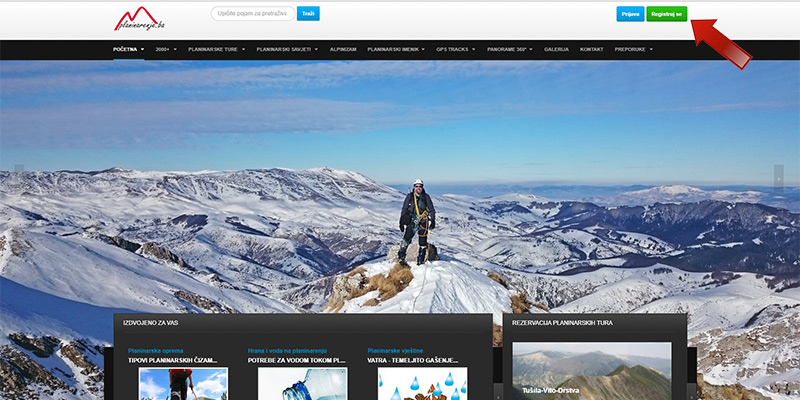Open article Tipovi planinarskih čizama
Screen dimensions: 800x400
[173, 359]
